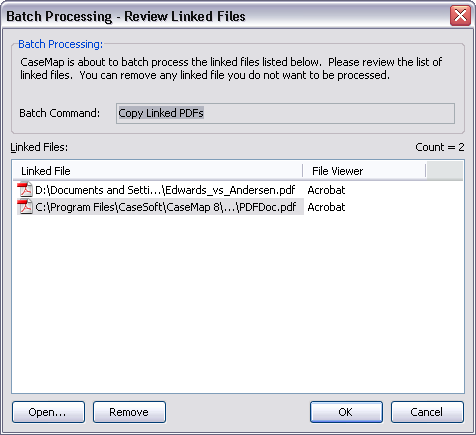476x435 pixels.
Task: Sort by the Linked File column header
Action: pos(158,171)
